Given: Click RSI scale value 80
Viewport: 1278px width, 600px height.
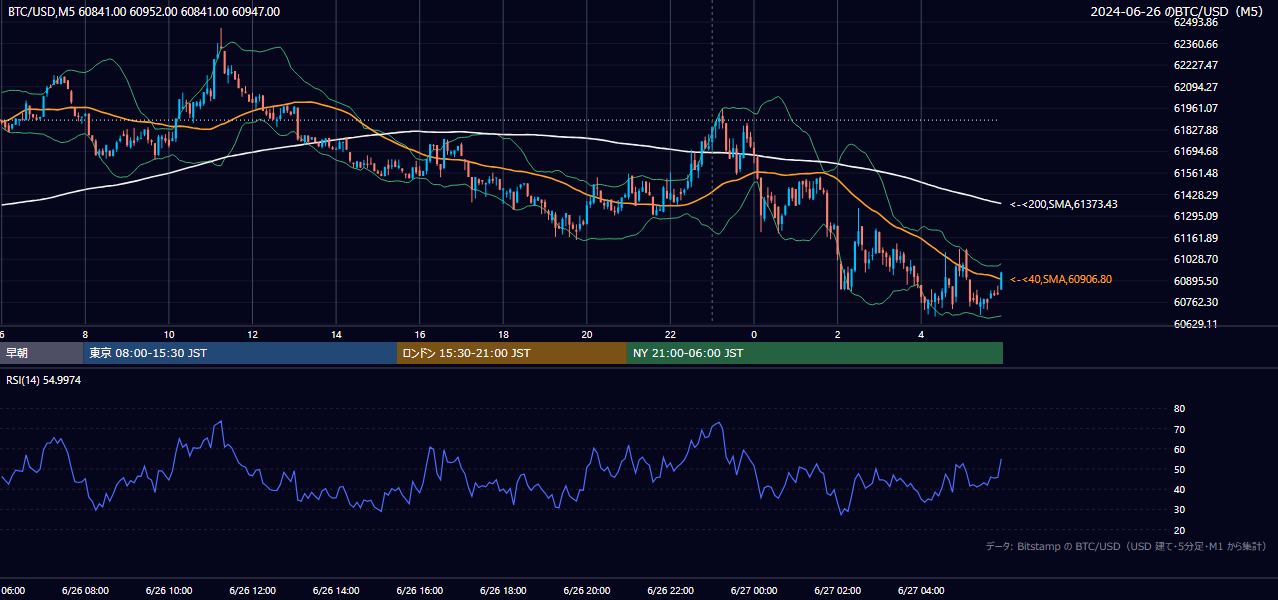Looking at the screenshot, I should tap(1179, 409).
